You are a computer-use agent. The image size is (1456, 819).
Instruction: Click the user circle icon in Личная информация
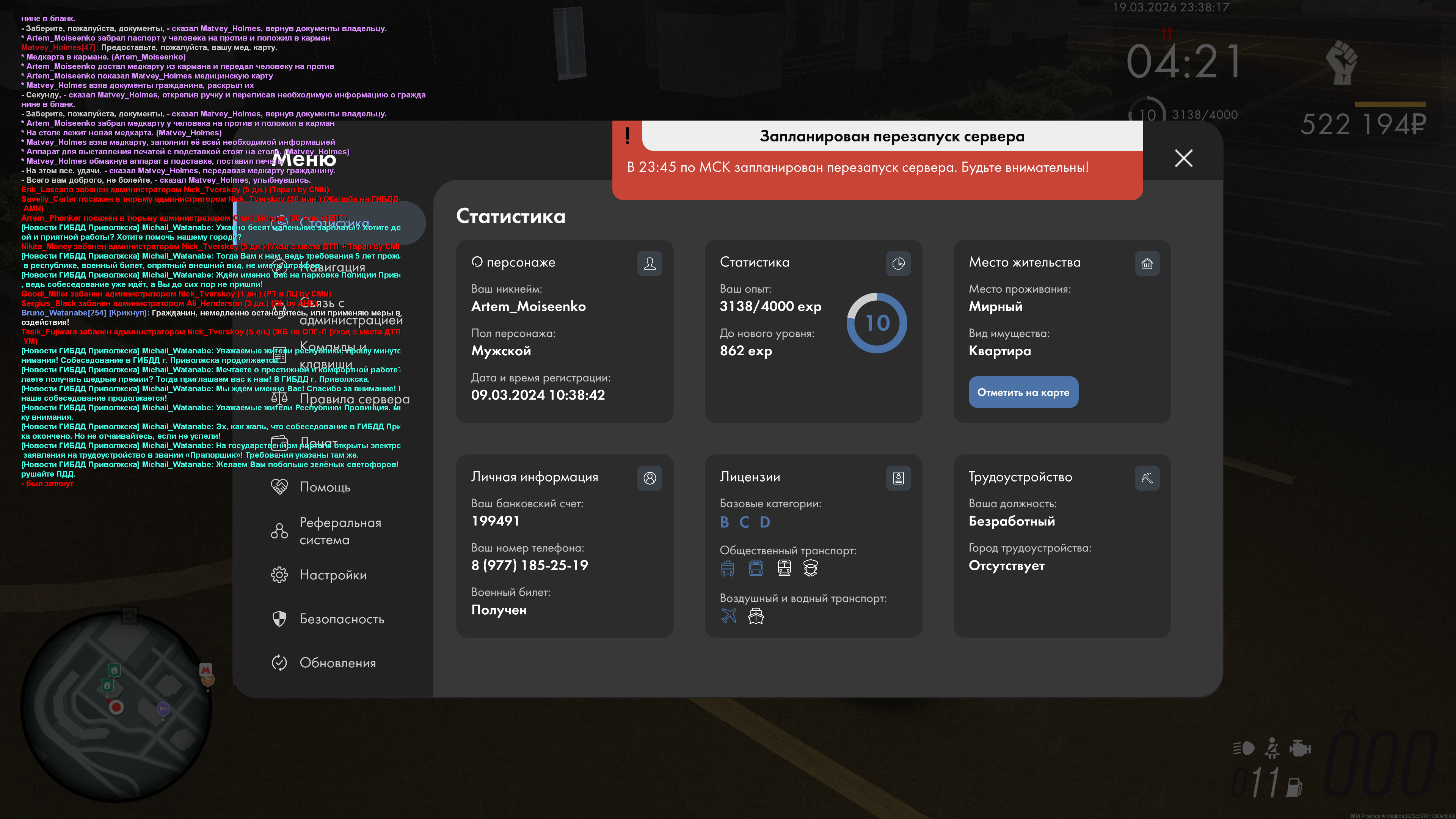[x=650, y=478]
